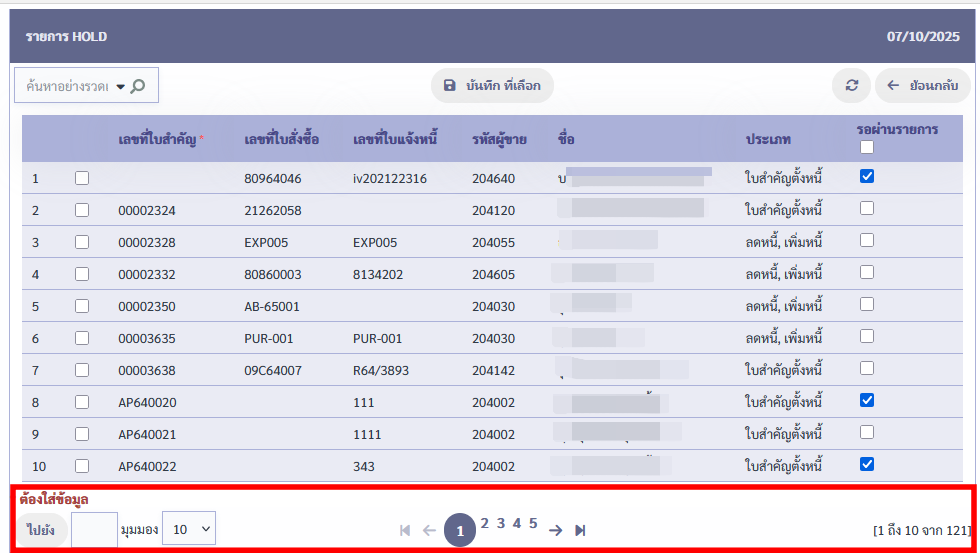Open page 2 of results

(485, 523)
